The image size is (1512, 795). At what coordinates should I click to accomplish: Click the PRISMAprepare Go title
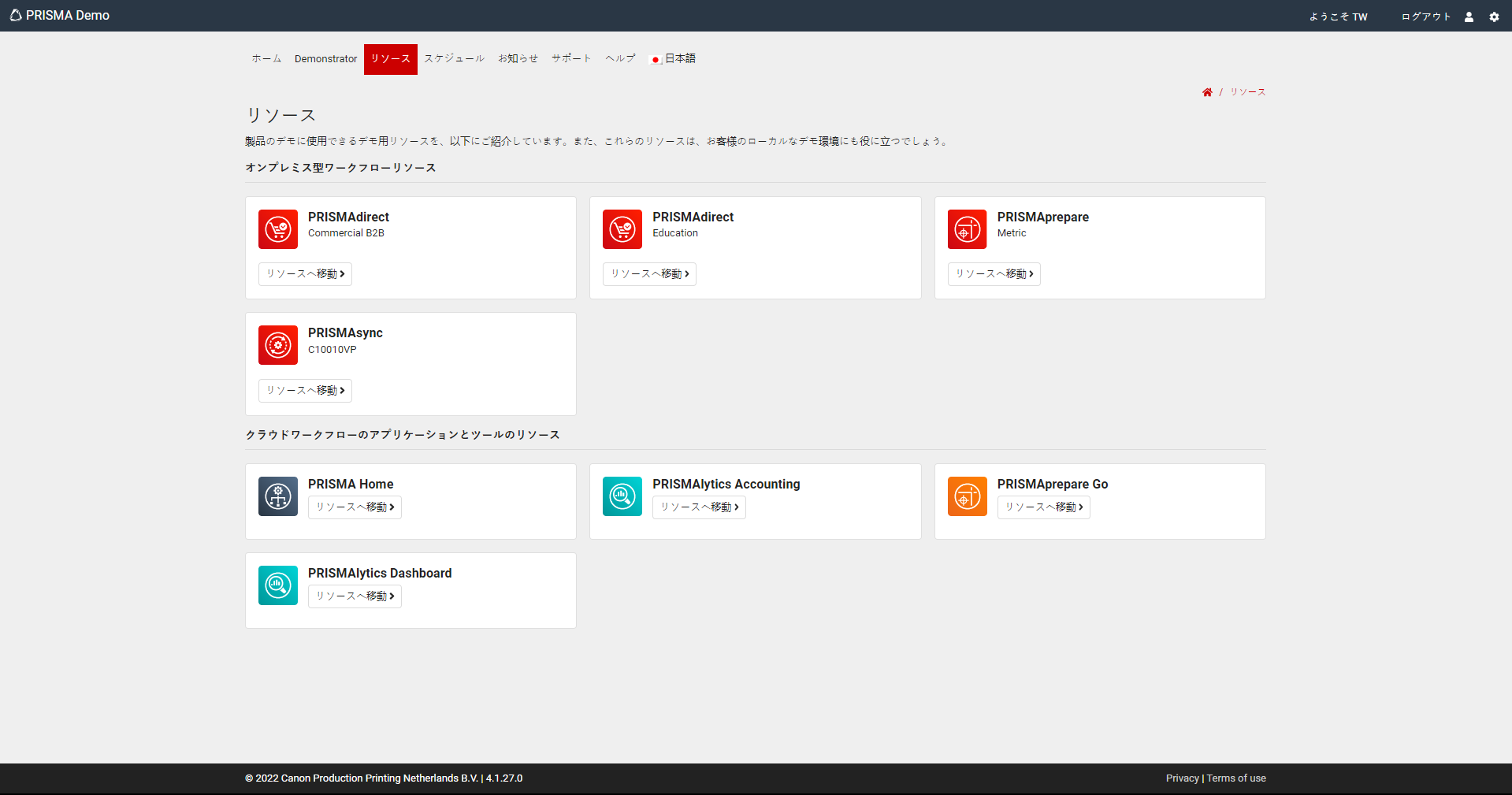coord(1053,484)
